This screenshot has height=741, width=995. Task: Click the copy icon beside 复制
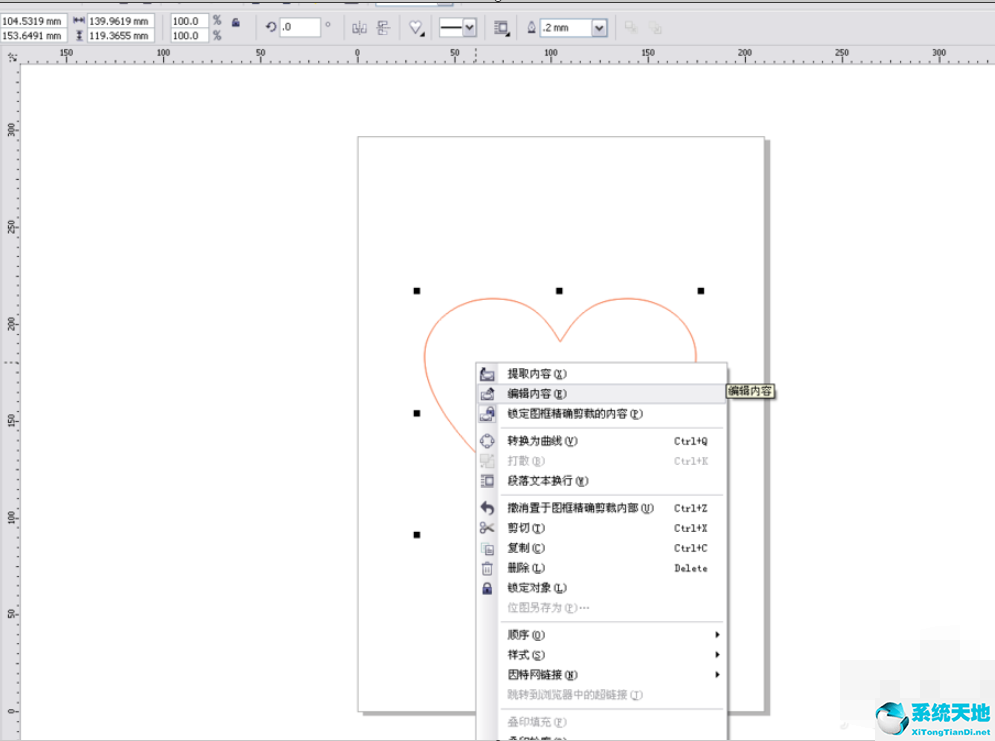click(486, 548)
